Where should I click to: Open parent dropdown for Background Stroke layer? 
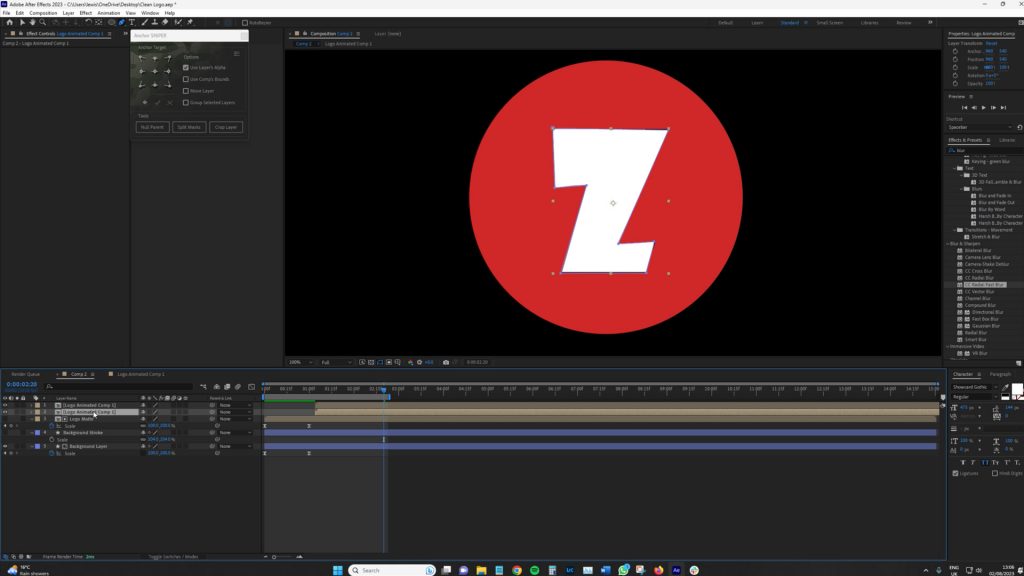point(235,433)
